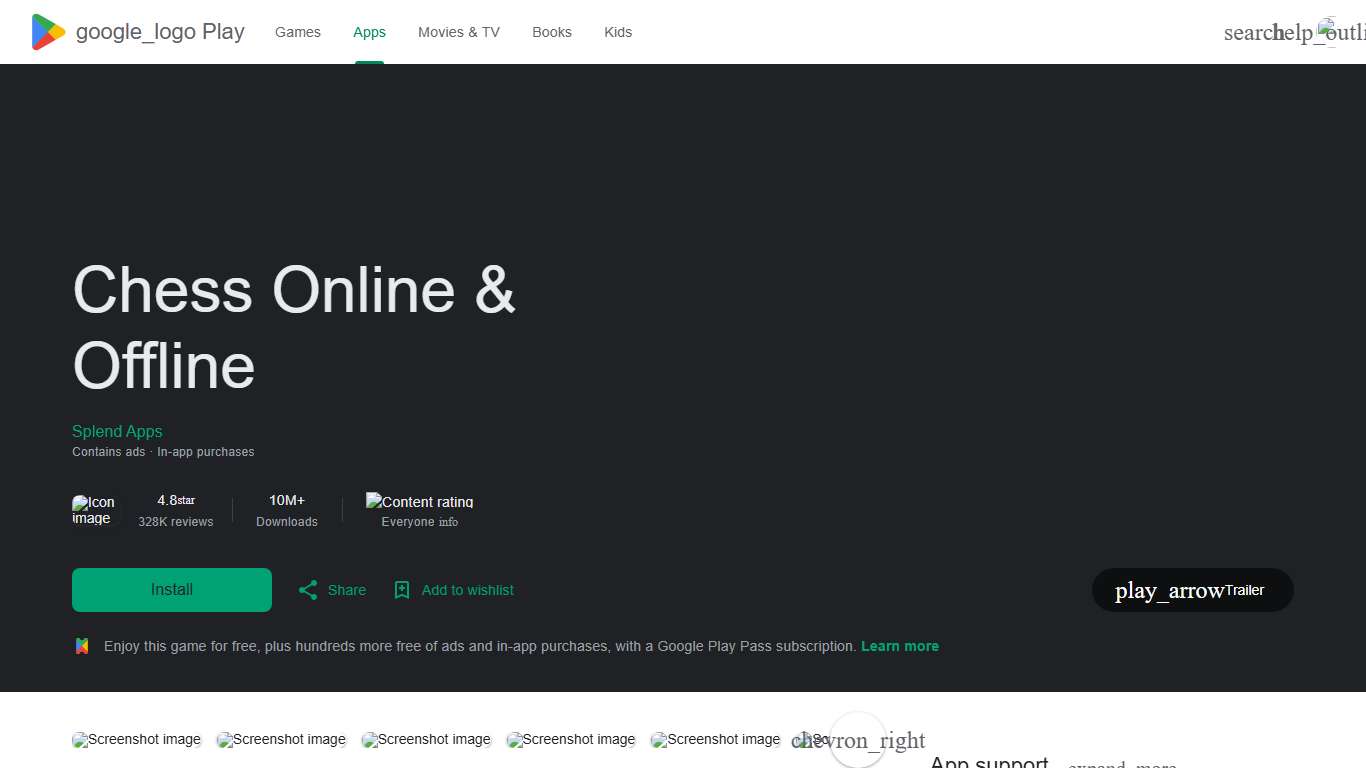Open the Movies & TV section
1366x768 pixels.
pos(458,31)
